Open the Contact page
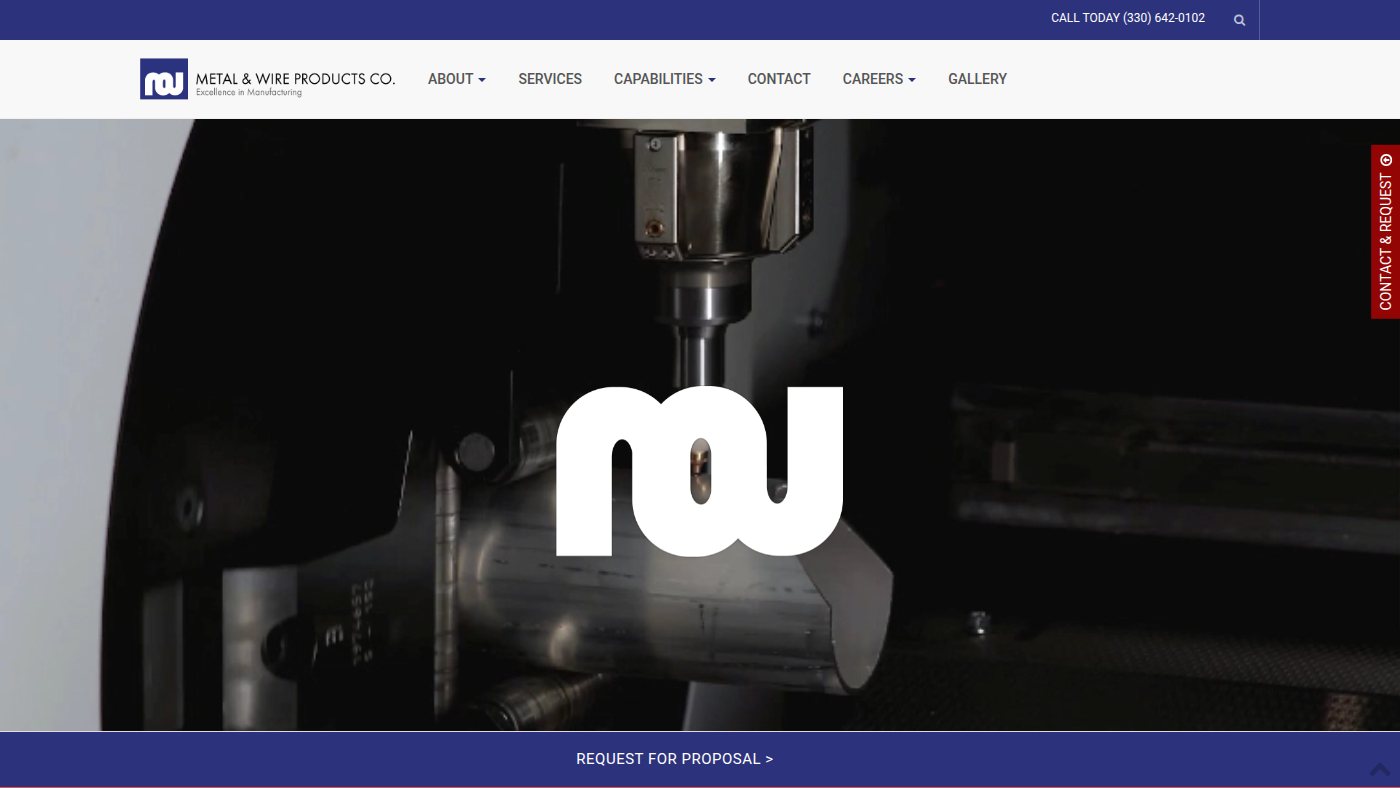 click(779, 79)
